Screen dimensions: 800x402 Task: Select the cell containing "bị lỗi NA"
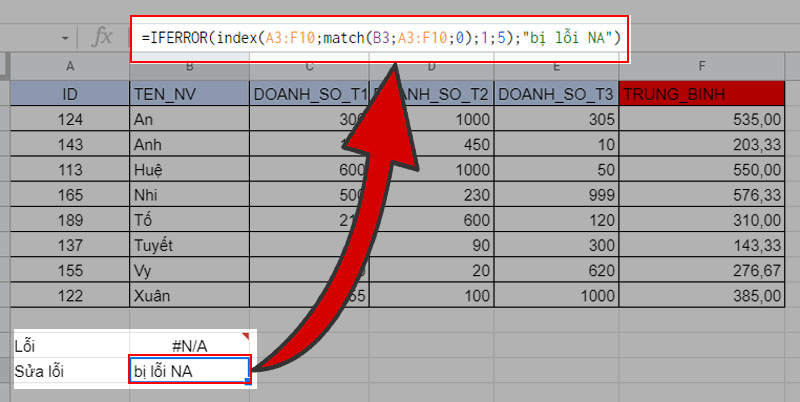[188, 371]
